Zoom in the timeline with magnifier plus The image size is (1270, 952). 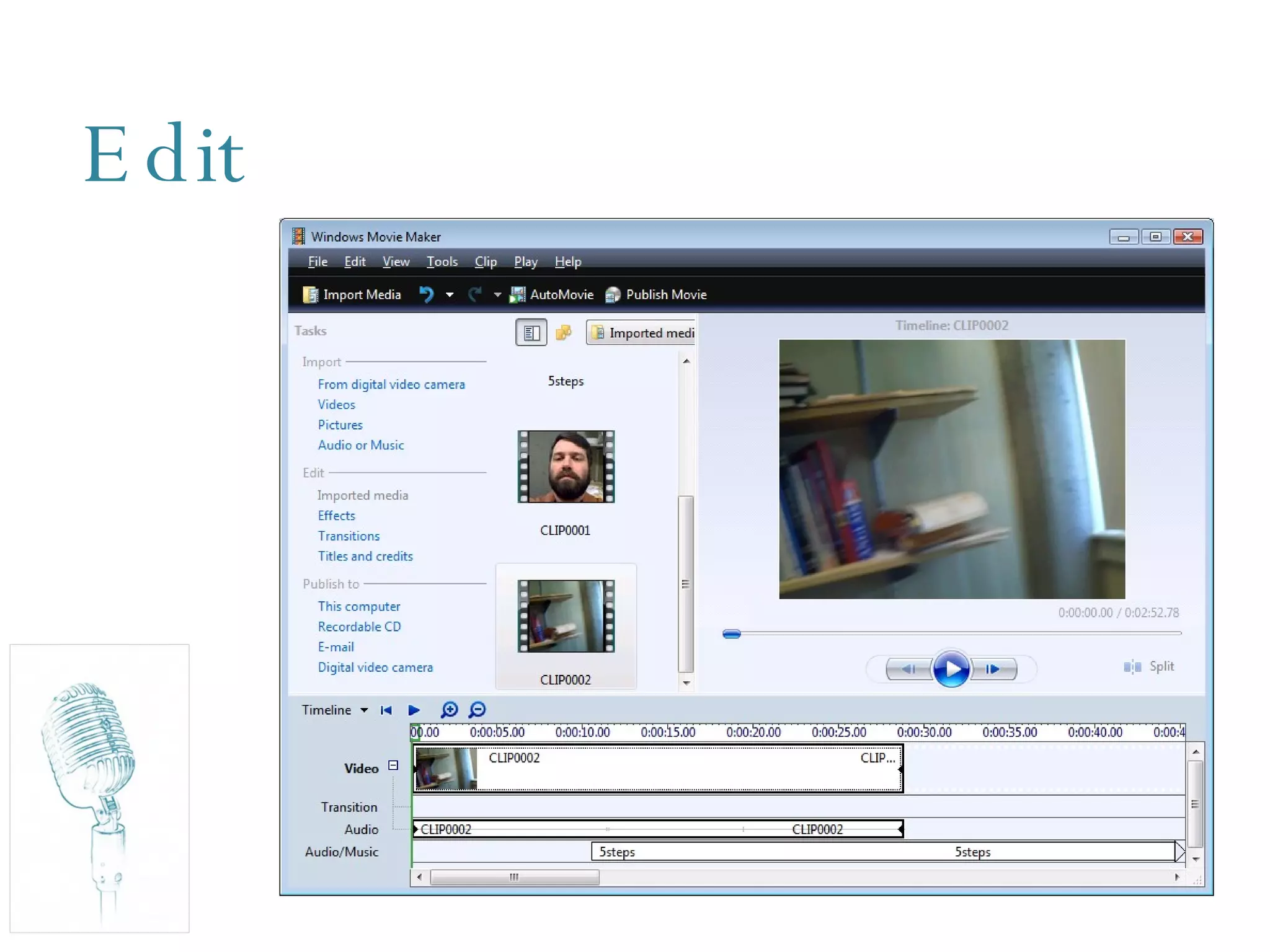click(x=449, y=710)
